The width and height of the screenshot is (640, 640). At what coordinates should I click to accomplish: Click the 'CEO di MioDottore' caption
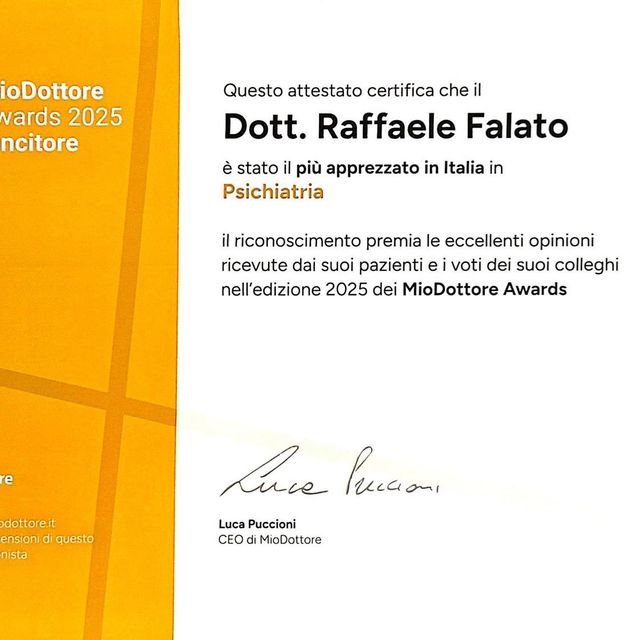tap(270, 540)
